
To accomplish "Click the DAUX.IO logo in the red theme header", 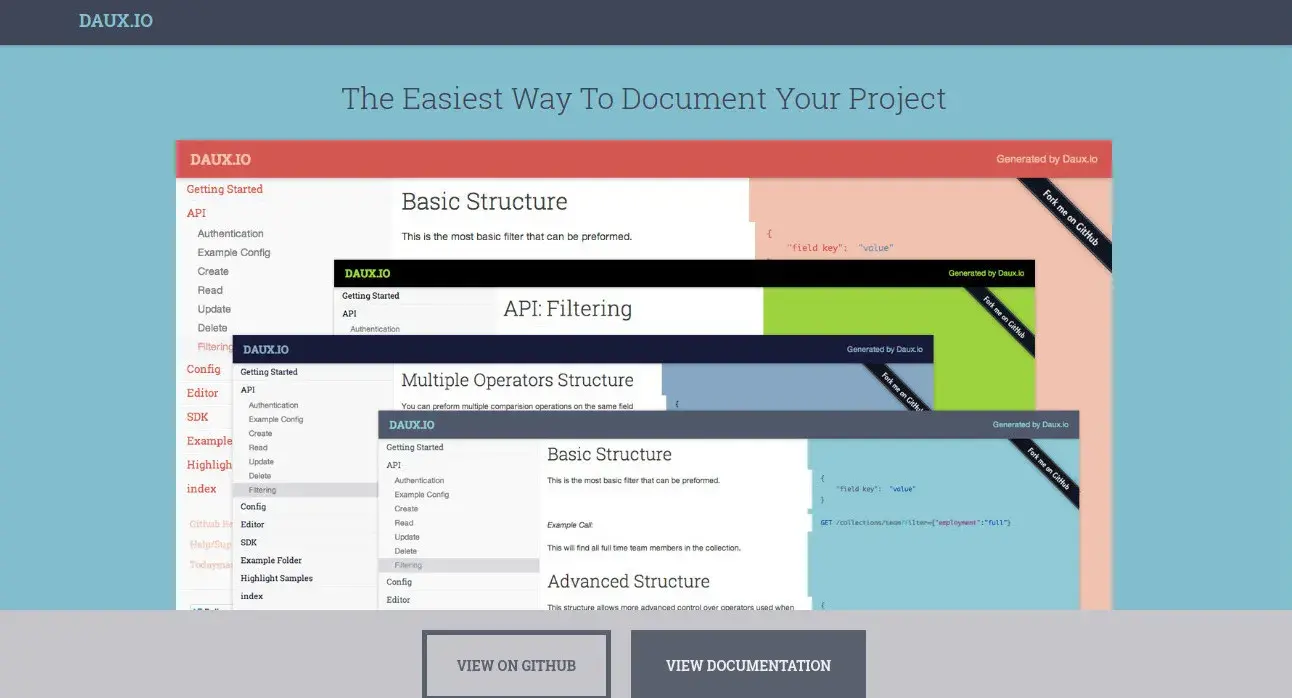I will (220, 159).
